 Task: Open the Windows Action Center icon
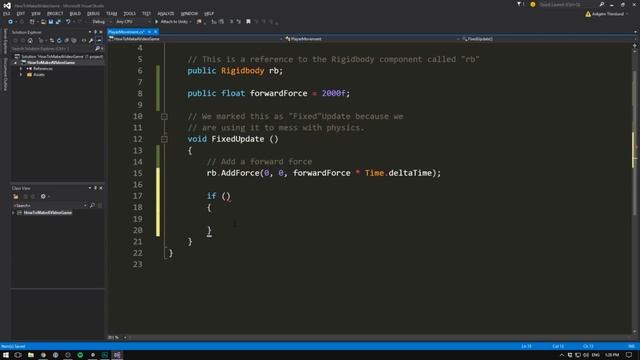point(629,355)
